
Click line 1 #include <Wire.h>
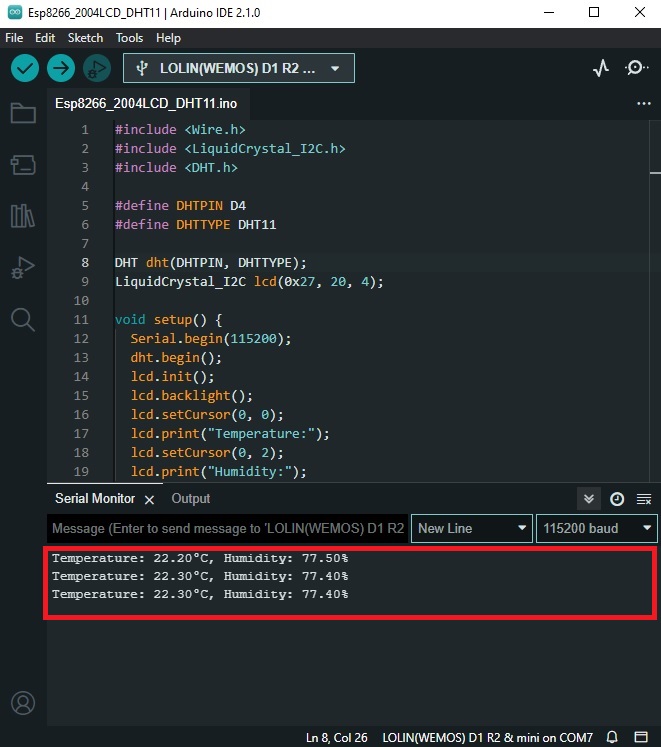pyautogui.click(x=180, y=130)
